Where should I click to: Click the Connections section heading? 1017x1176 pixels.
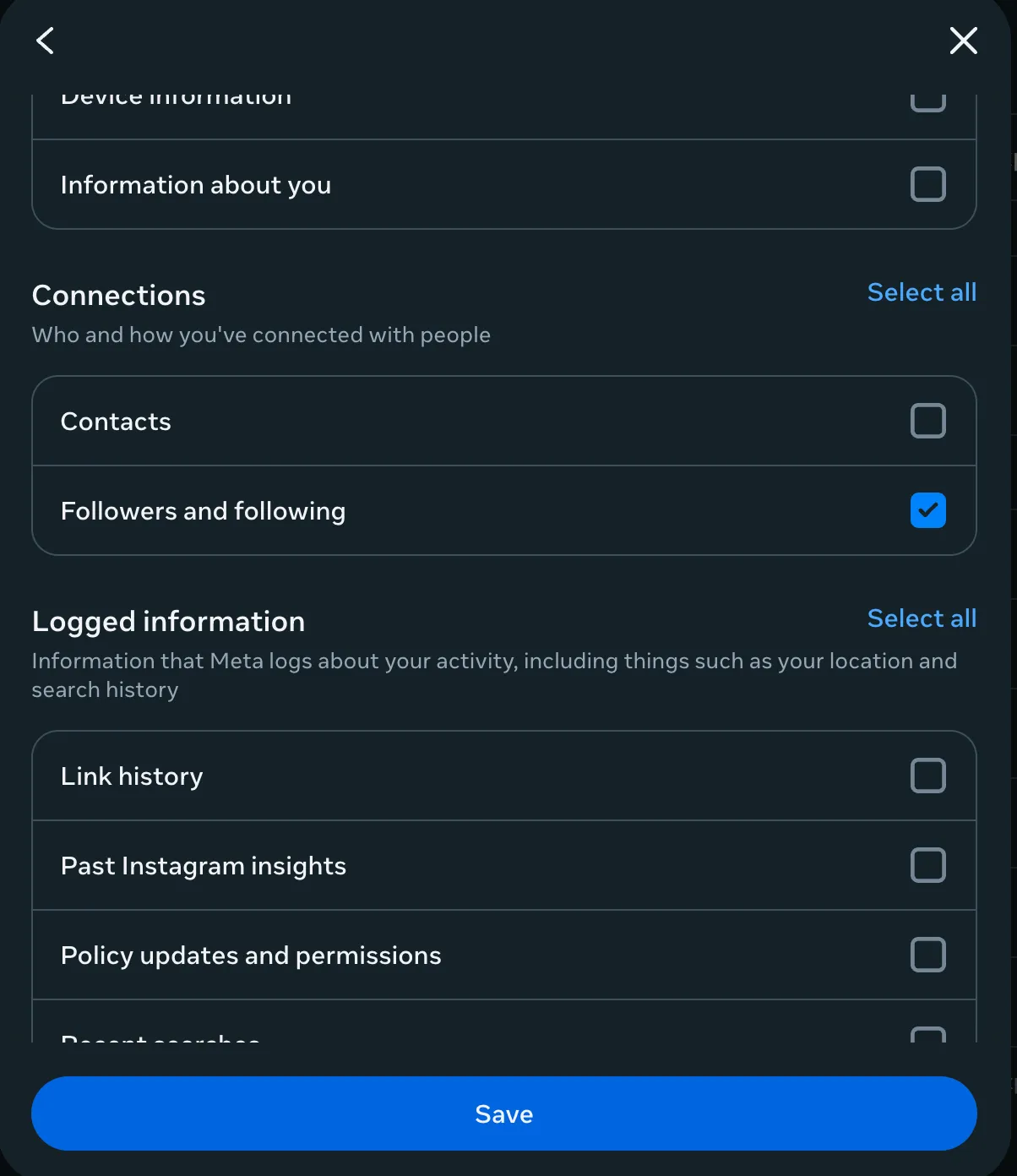pyautogui.click(x=118, y=295)
